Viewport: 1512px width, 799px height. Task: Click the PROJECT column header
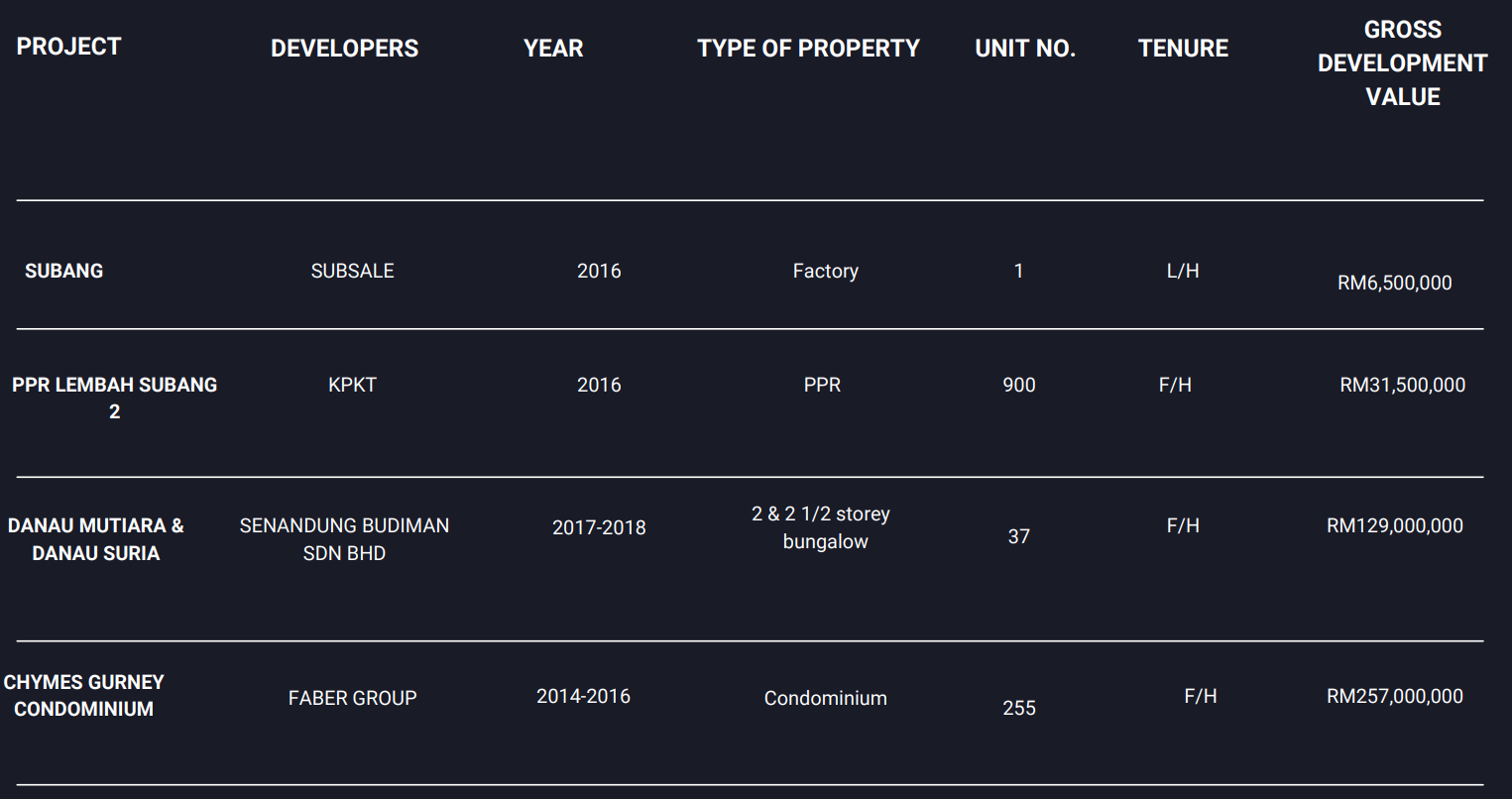(68, 47)
